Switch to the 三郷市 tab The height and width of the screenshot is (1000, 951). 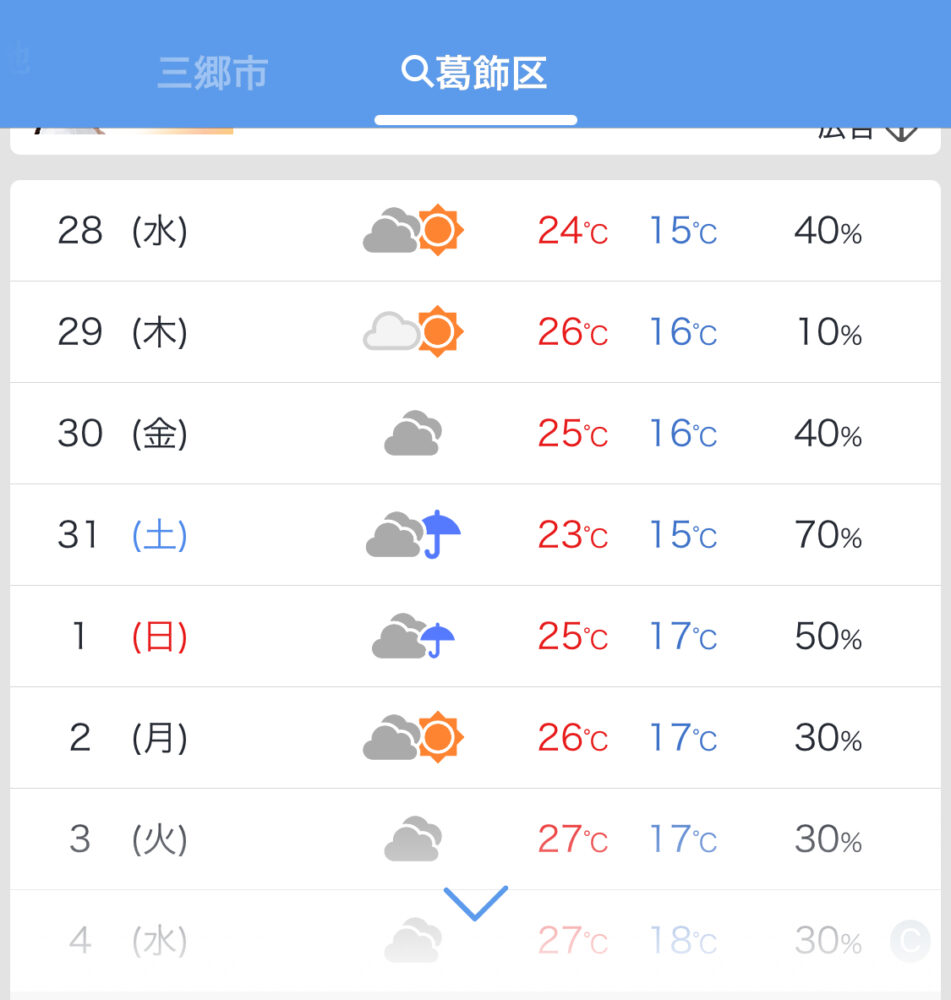point(212,73)
